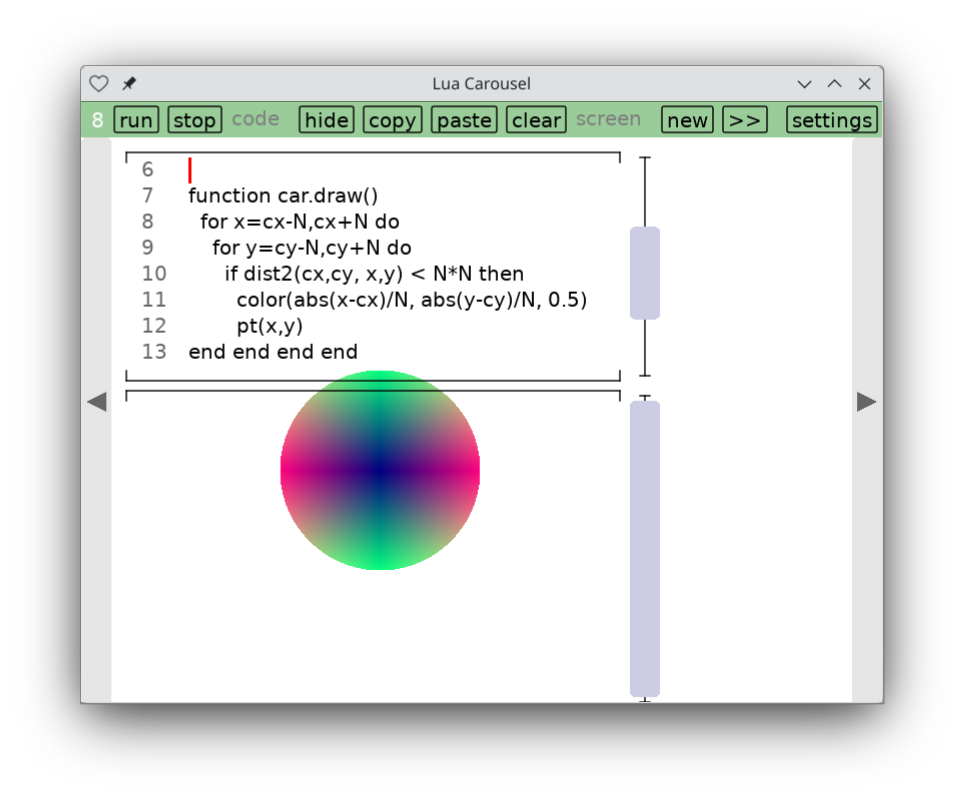Clear the screen output
963x798 pixels.
click(x=536, y=120)
